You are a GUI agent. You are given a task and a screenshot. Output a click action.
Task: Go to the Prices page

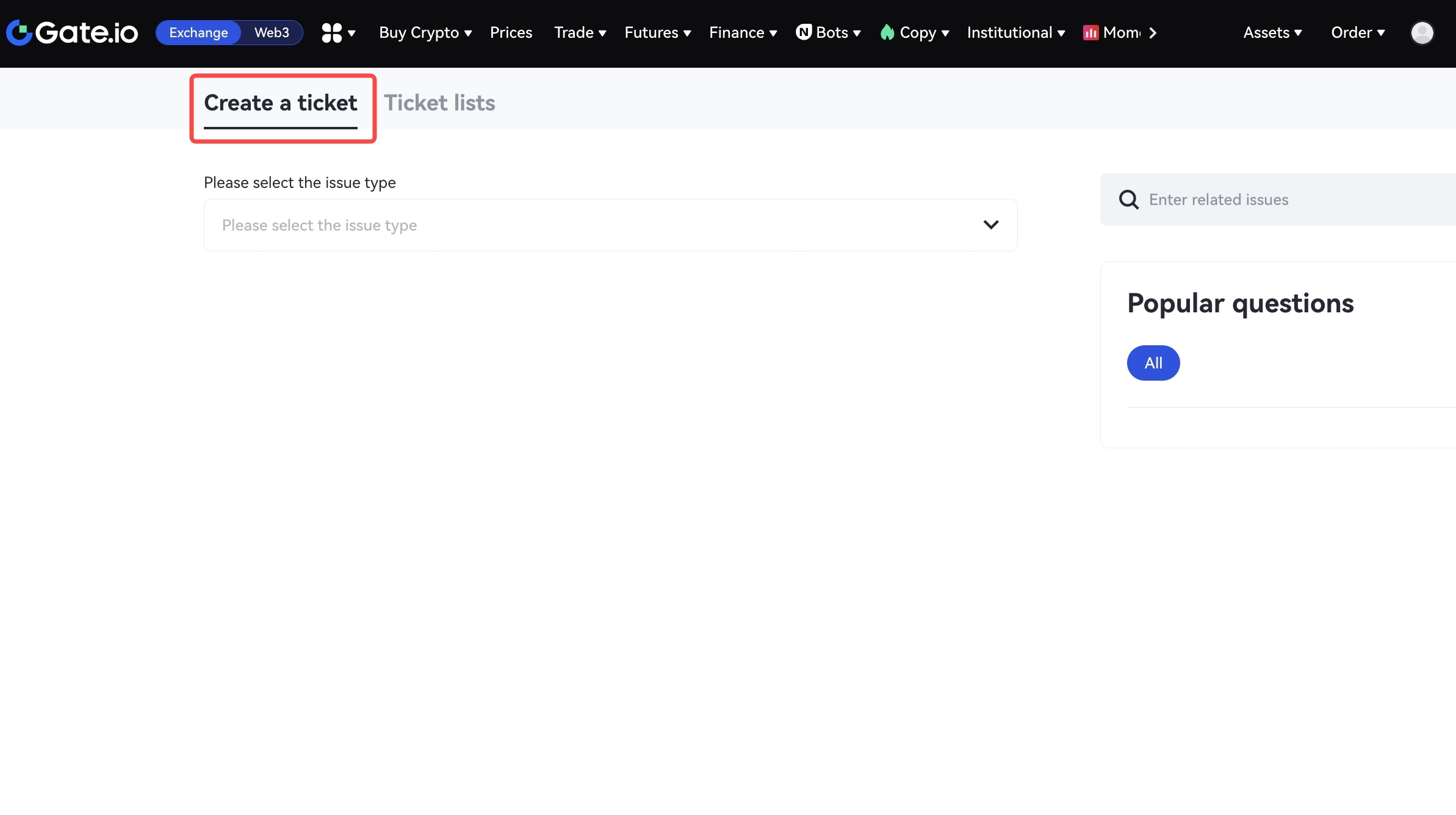coord(511,33)
